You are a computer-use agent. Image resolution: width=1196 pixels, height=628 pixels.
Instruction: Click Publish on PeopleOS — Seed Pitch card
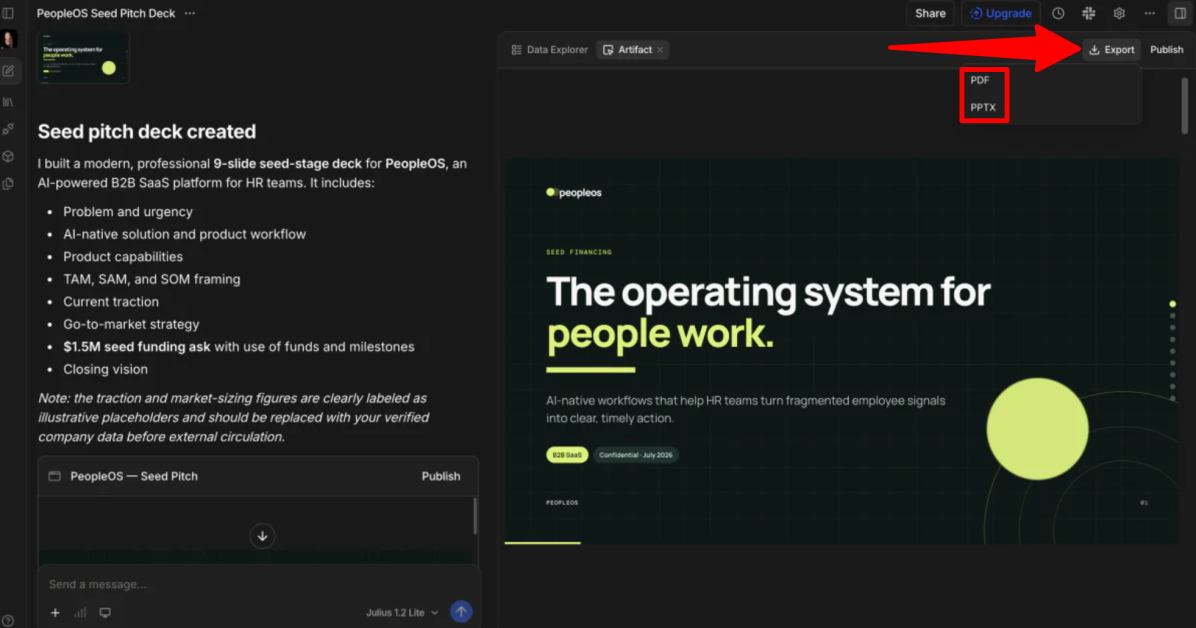pyautogui.click(x=441, y=476)
